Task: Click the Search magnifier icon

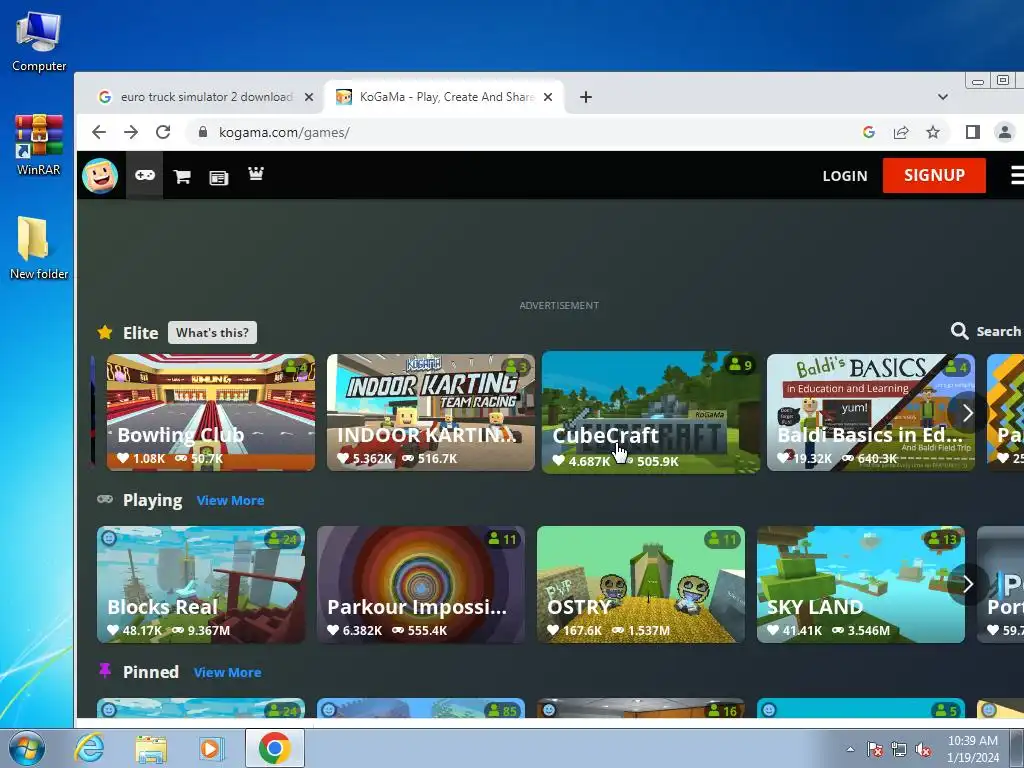Action: [x=959, y=331]
